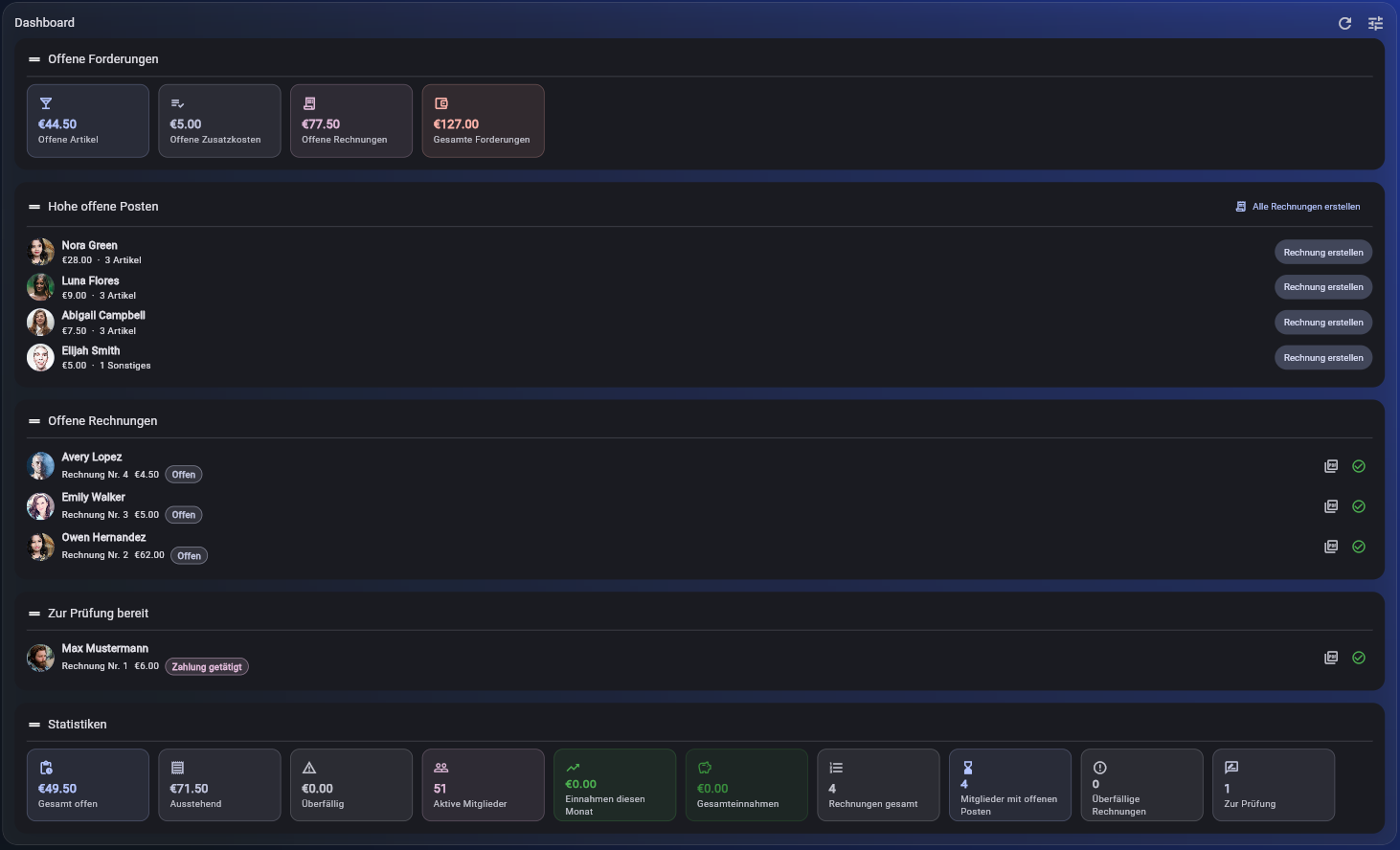The height and width of the screenshot is (850, 1400).
Task: Open the Aktive Mitglieder statistic card
Action: click(x=484, y=785)
